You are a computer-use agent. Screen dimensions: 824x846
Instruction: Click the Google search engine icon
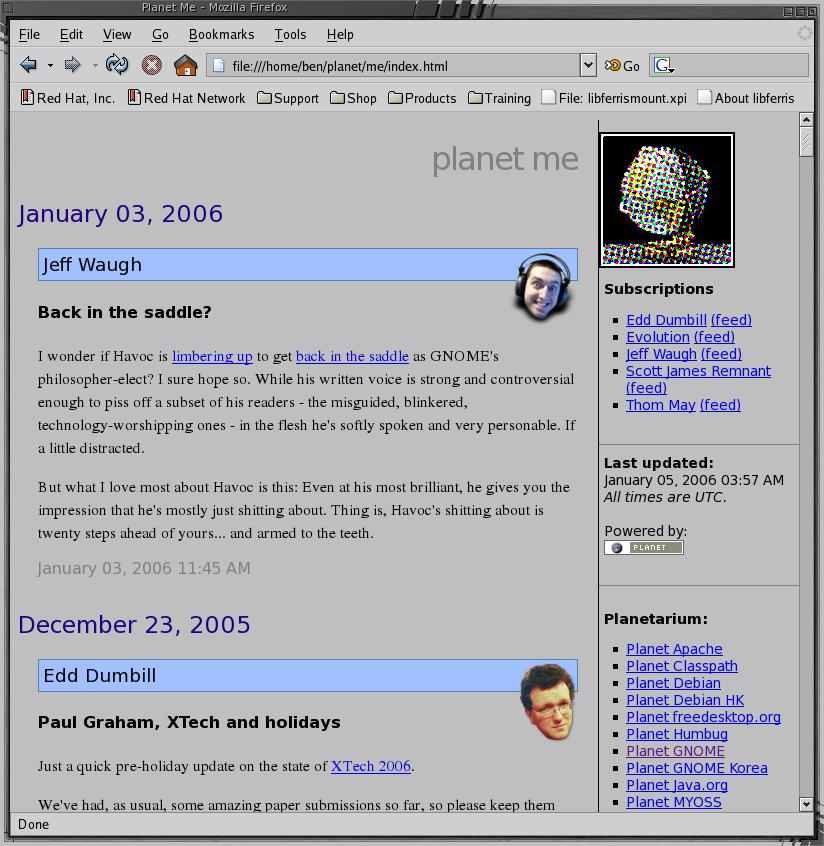point(663,66)
